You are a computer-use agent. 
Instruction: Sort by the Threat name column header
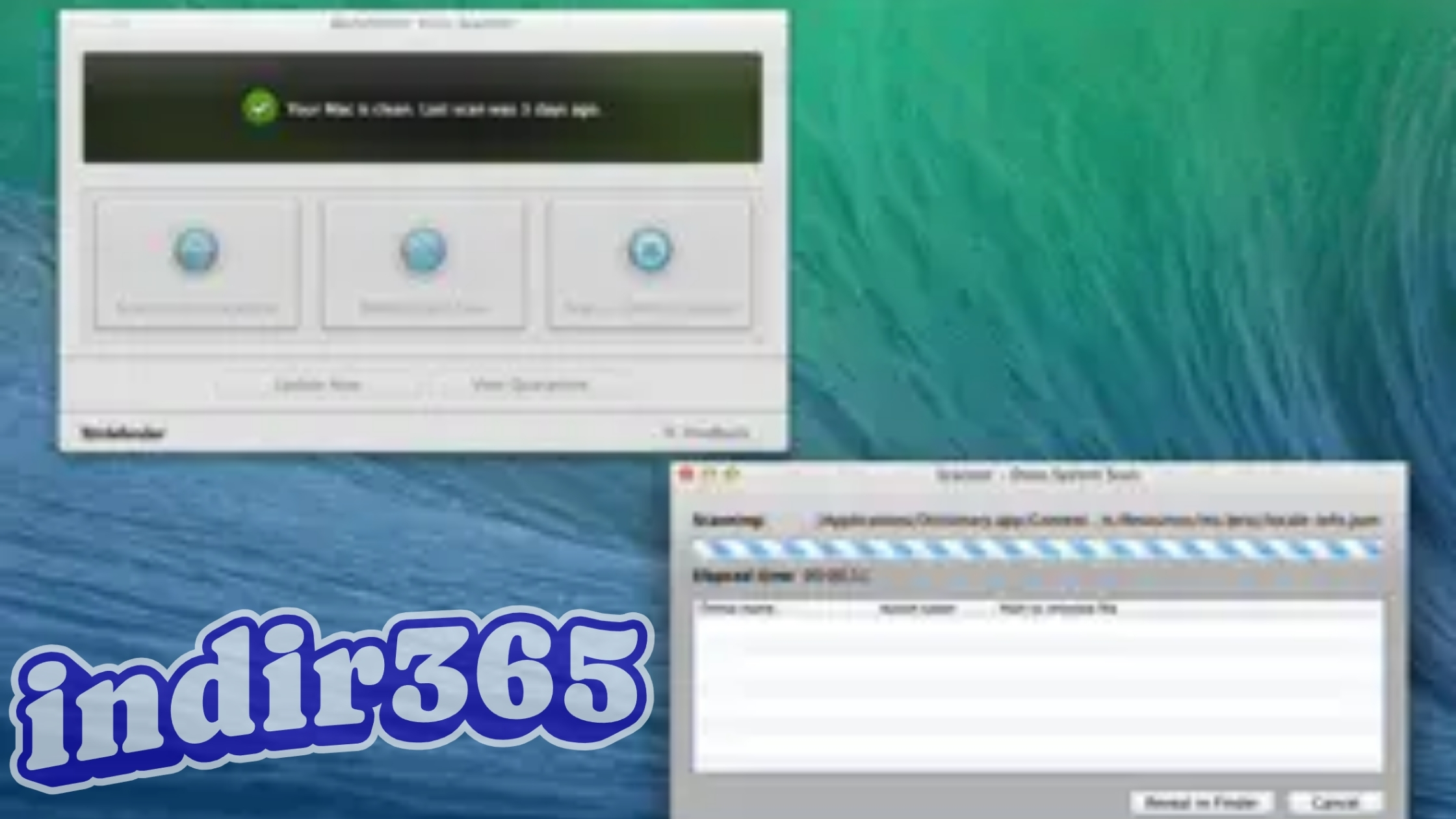click(738, 609)
